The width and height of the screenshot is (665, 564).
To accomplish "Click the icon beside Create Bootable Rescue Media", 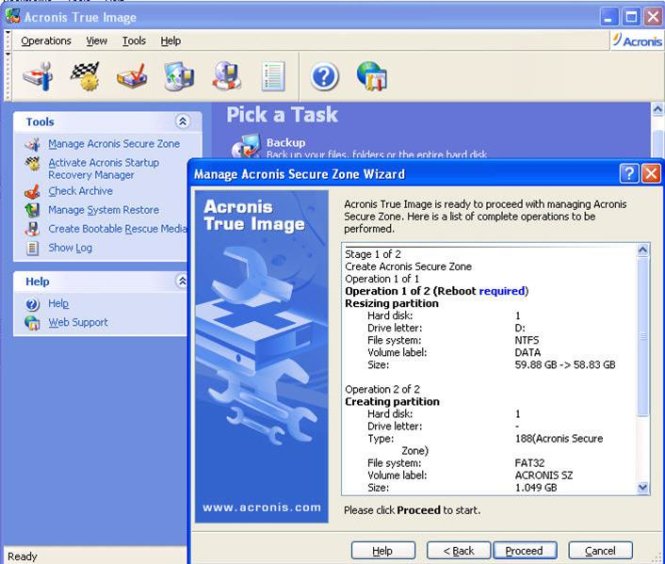I will pos(33,229).
